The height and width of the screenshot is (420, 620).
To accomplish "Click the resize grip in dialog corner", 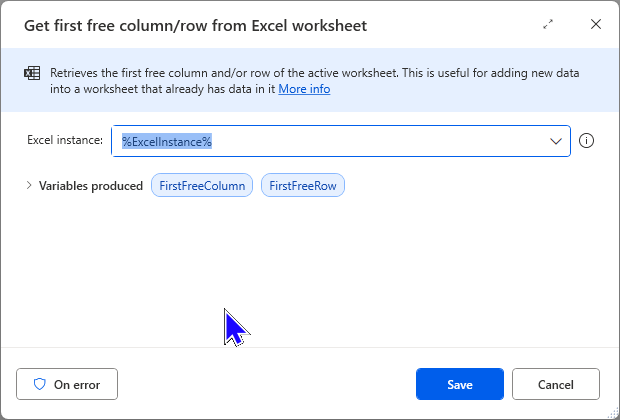I will click(x=614, y=414).
